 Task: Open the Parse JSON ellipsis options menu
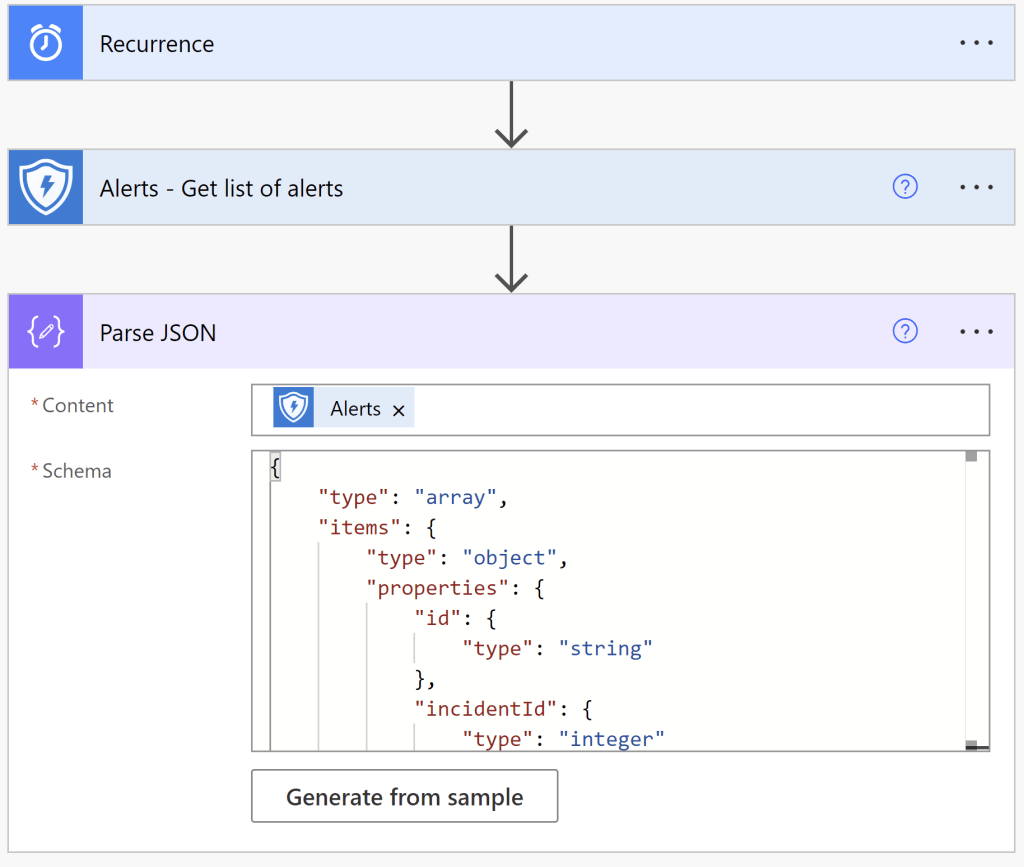pyautogui.click(x=976, y=331)
